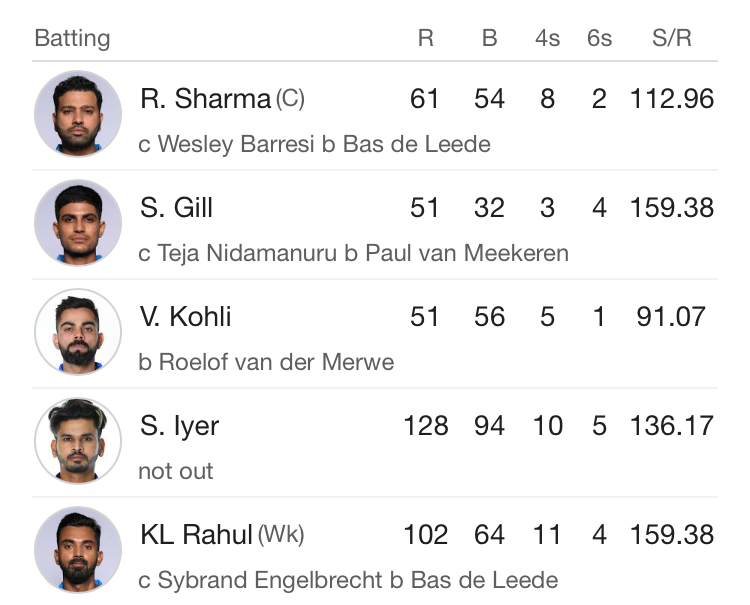
Task: Click Kohli's dismissal Roelof van der Merwe
Action: (276, 362)
